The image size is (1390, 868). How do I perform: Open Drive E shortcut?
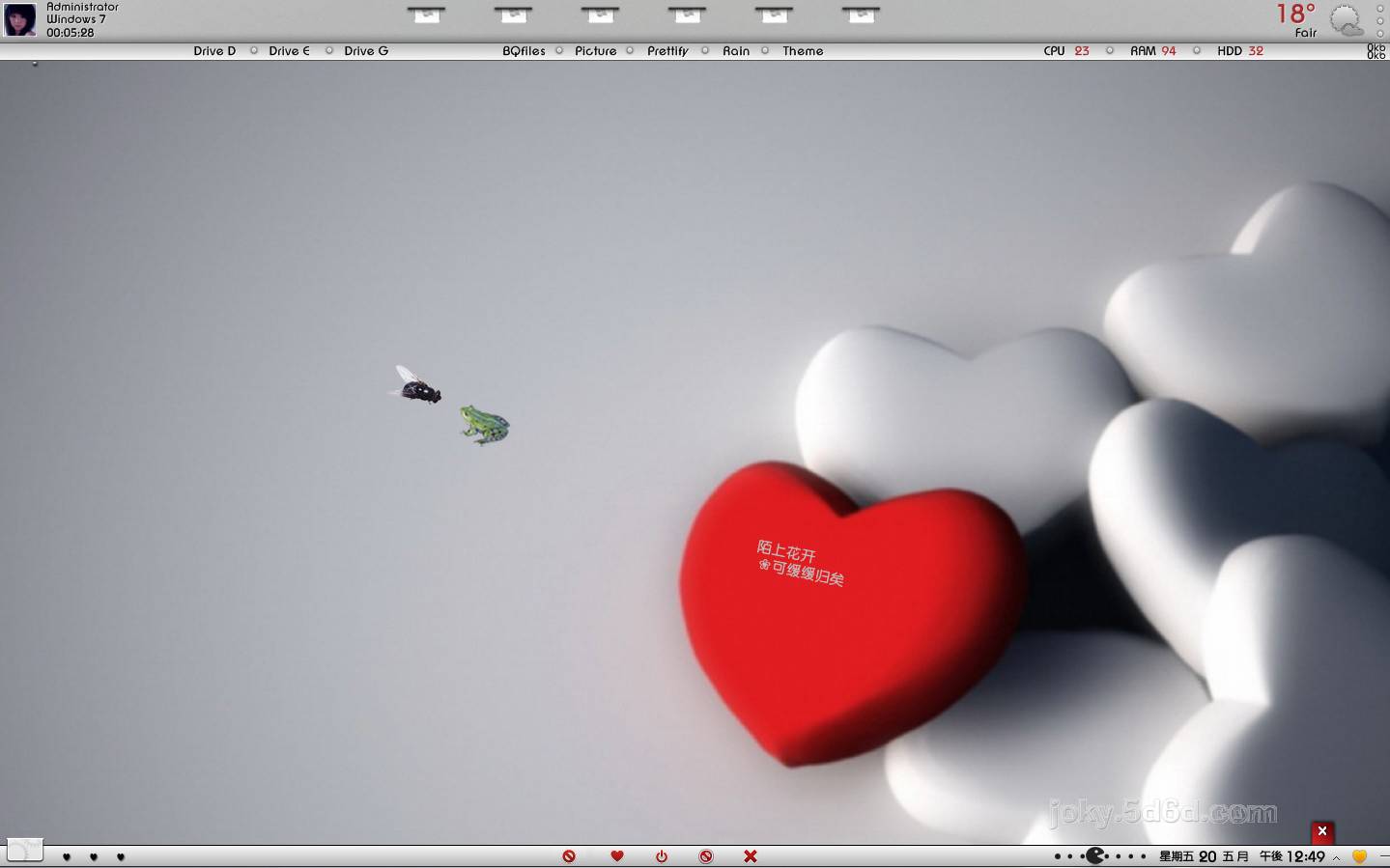289,51
